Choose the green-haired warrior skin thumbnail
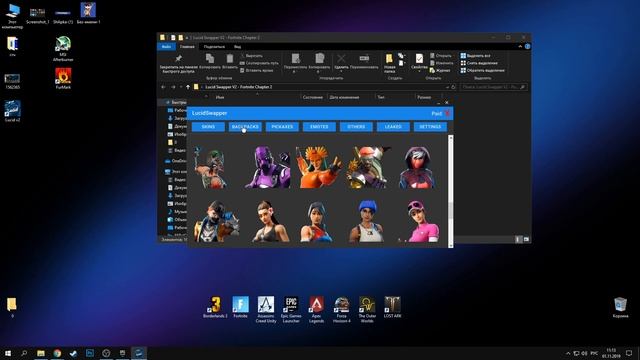 point(211,167)
